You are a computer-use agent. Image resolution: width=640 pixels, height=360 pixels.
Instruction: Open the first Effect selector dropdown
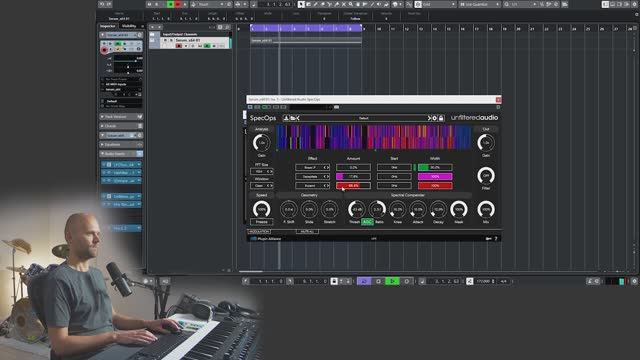tap(313, 167)
